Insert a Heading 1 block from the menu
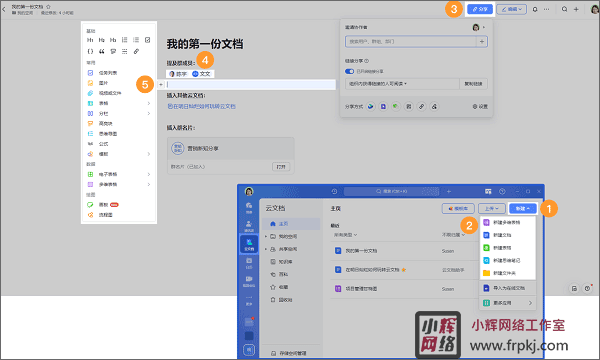The width and height of the screenshot is (600, 360). click(90, 40)
